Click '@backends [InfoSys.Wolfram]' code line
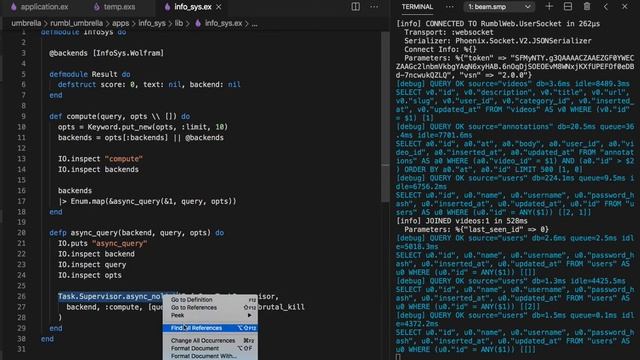This screenshot has width=640, height=360. (107, 53)
